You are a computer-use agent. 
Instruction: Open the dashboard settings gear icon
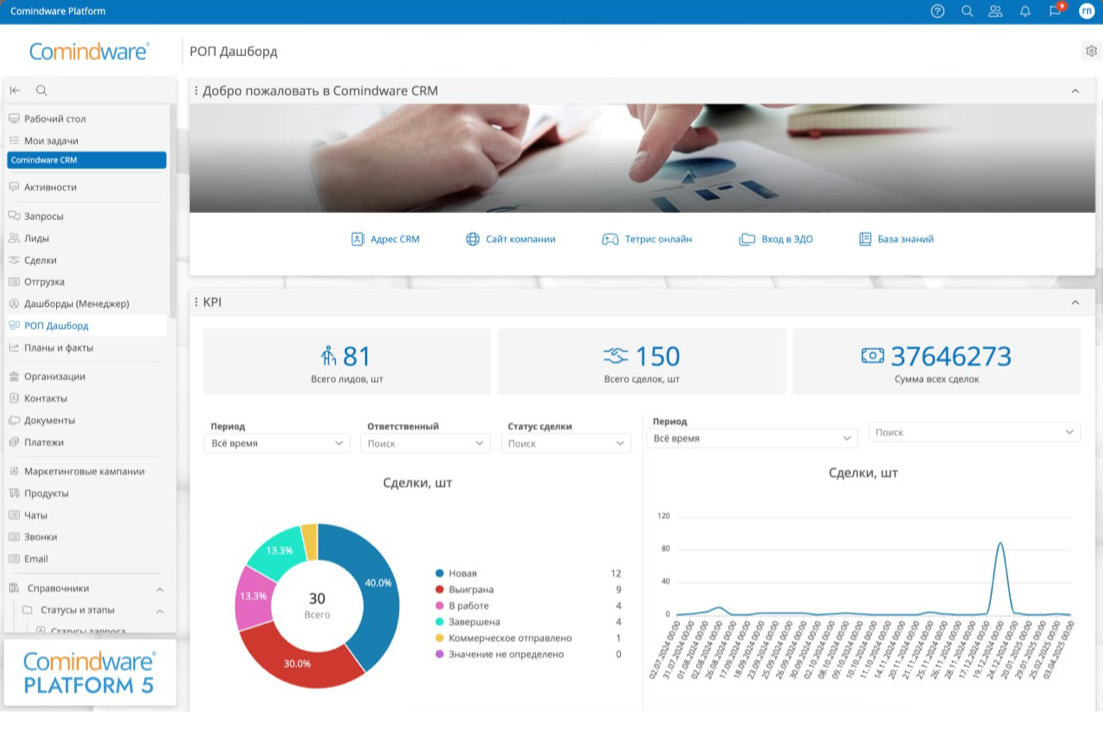[1090, 51]
